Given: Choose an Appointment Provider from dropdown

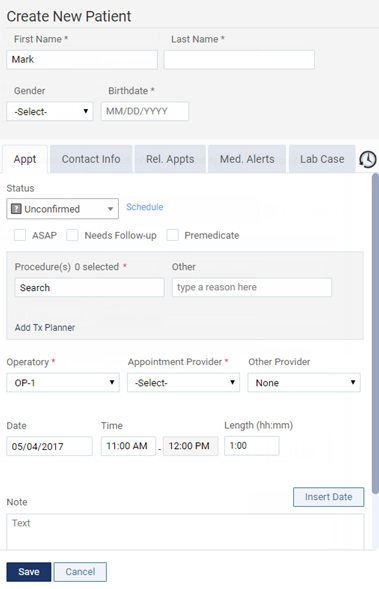Looking at the screenshot, I should [x=183, y=382].
